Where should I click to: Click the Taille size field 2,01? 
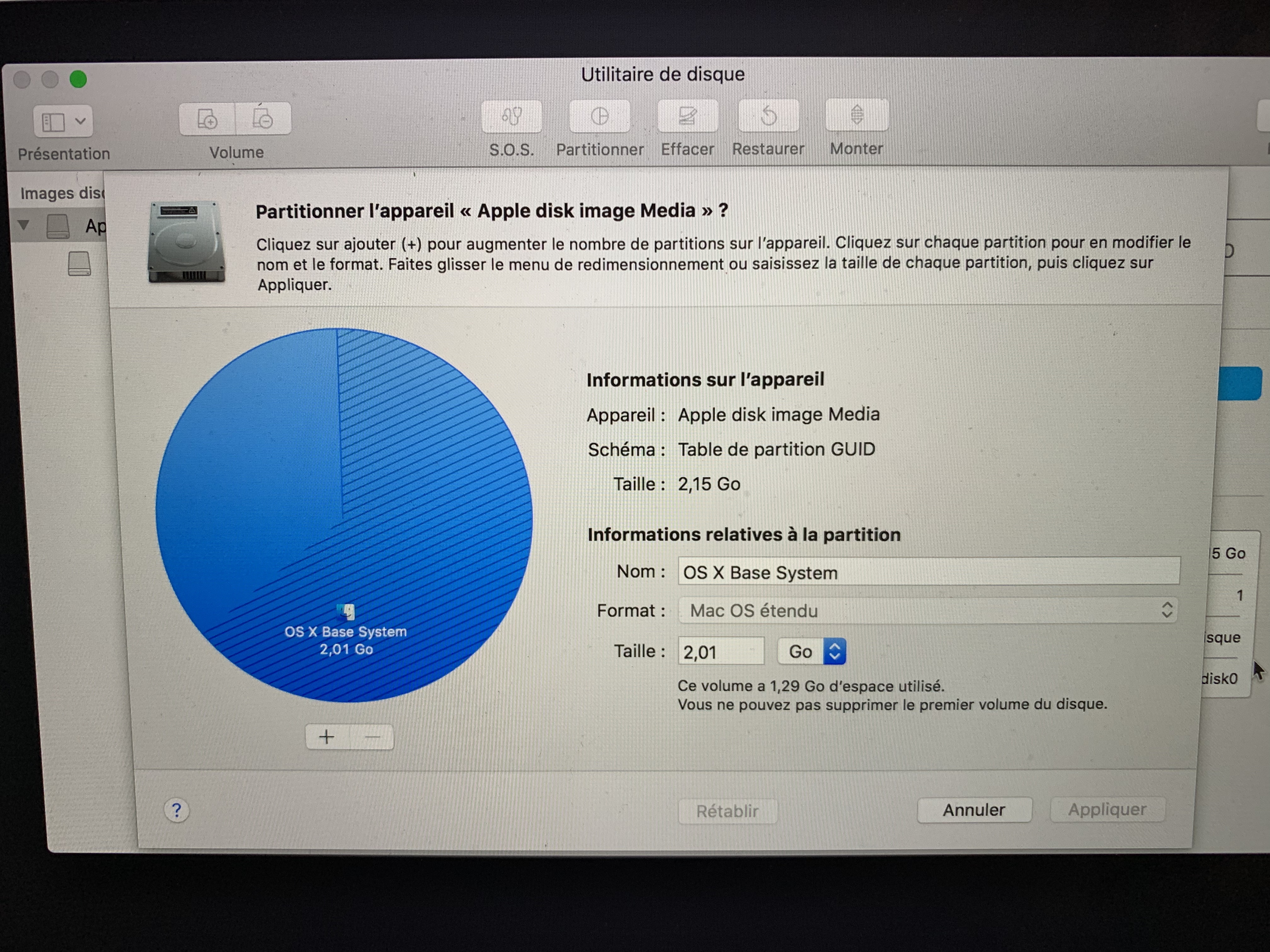click(721, 651)
